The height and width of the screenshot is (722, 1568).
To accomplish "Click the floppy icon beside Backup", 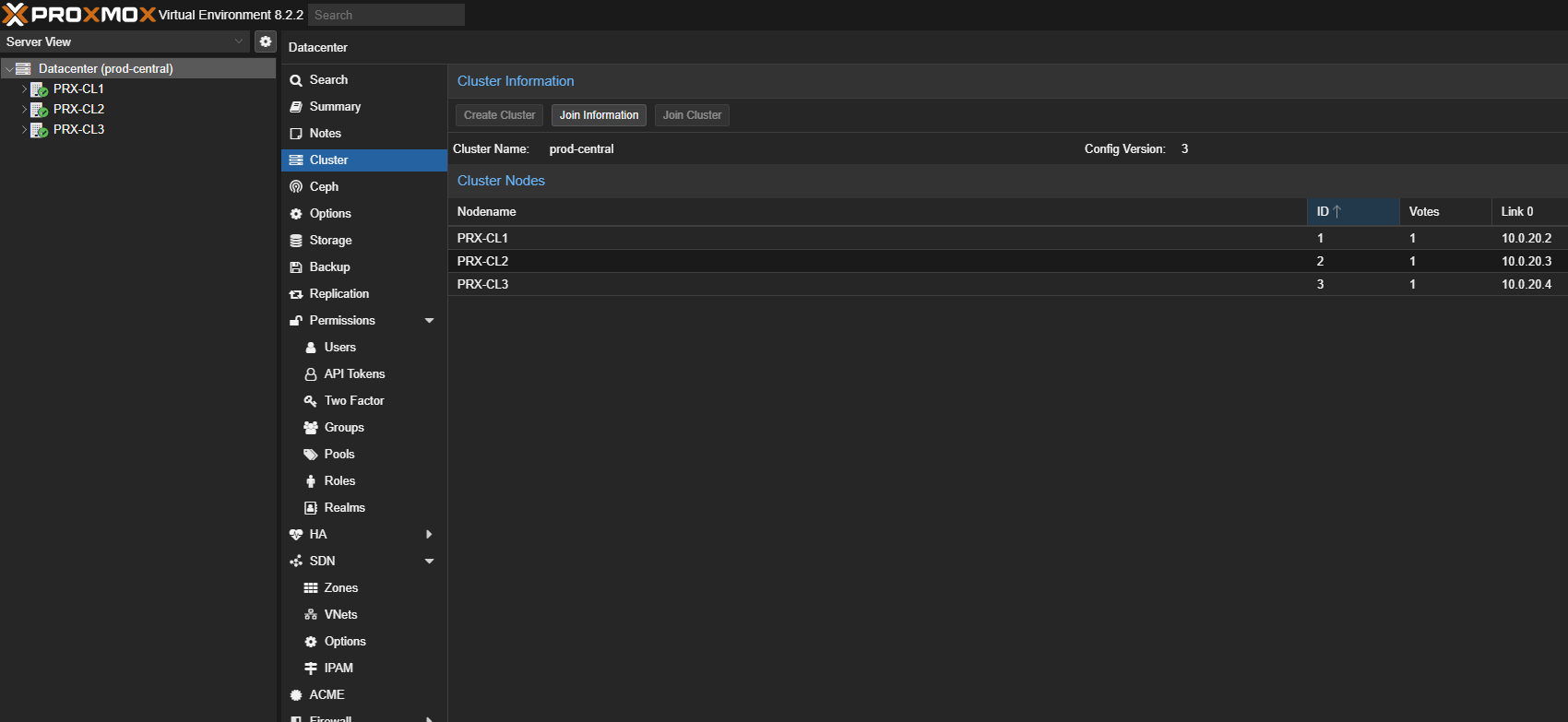I will coord(296,267).
